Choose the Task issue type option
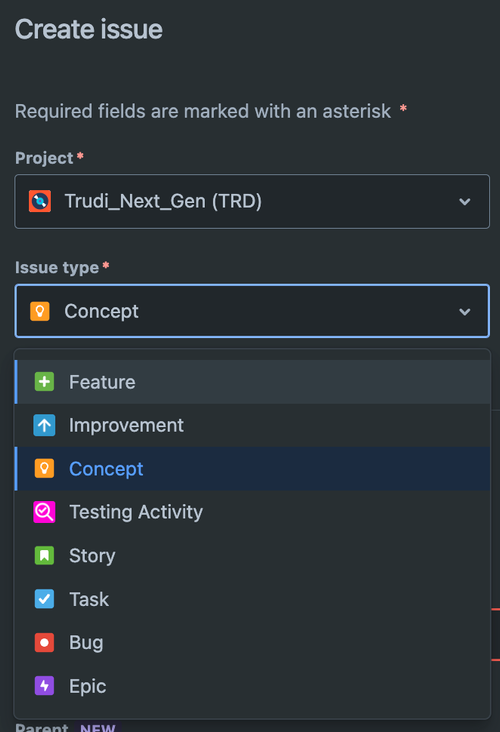 [252, 599]
